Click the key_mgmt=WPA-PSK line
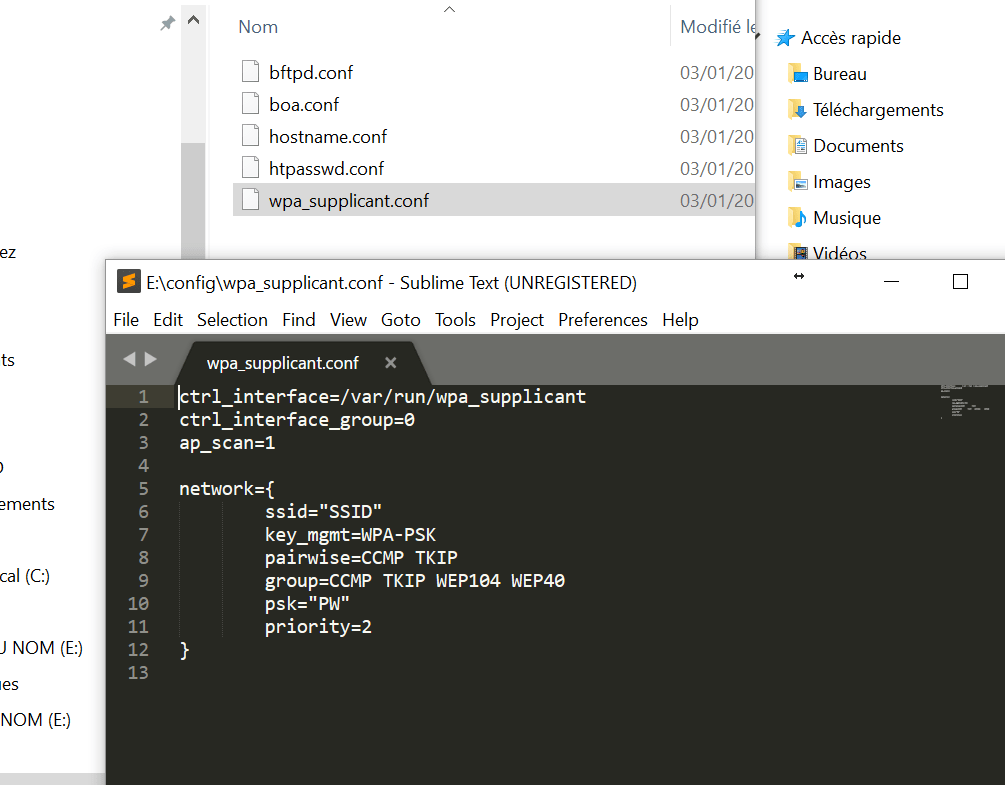The height and width of the screenshot is (785, 1005). point(350,534)
